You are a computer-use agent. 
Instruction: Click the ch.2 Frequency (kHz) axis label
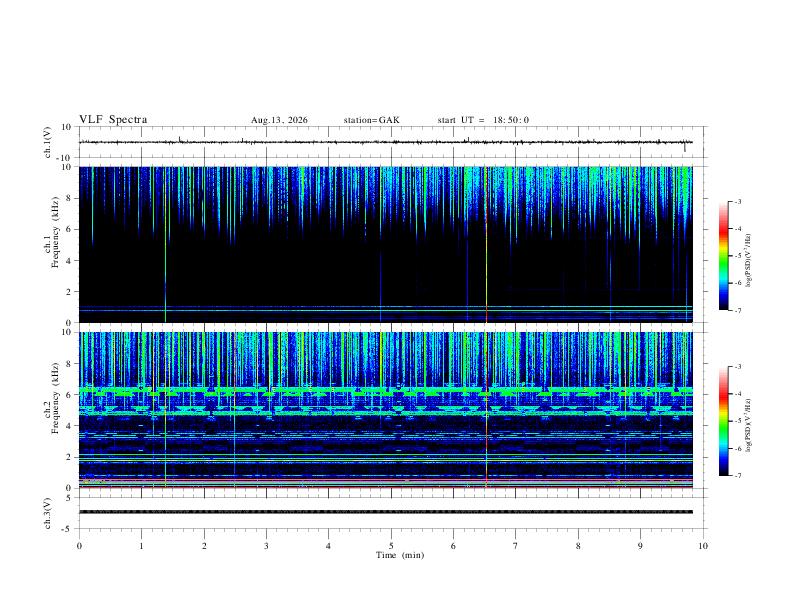tap(51, 398)
